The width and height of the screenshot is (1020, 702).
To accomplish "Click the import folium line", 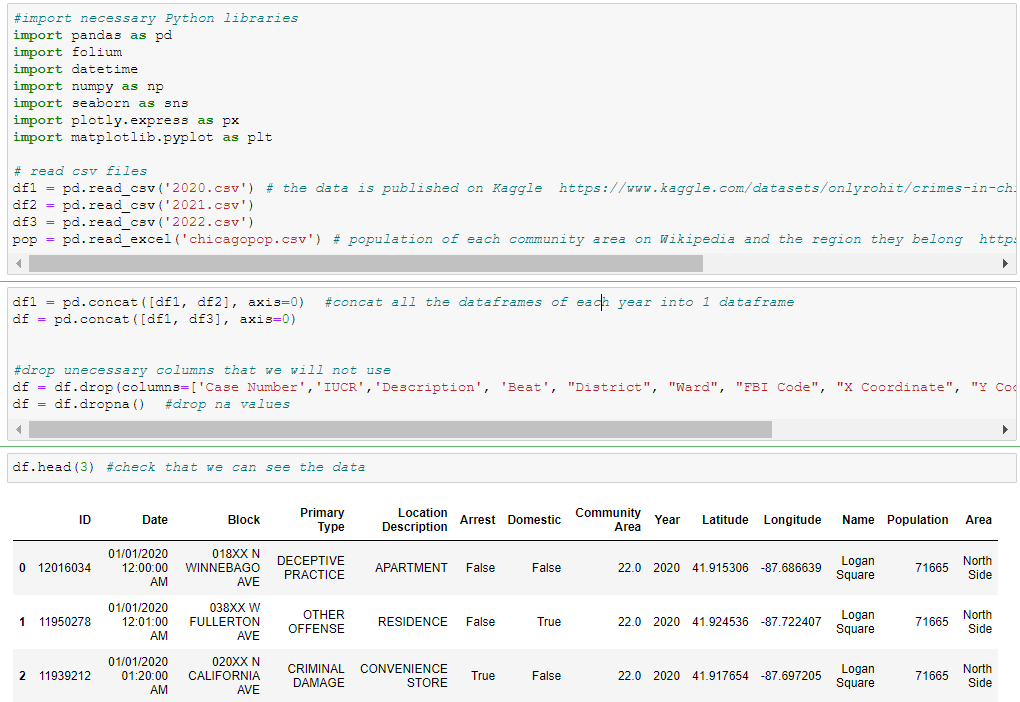I will [x=68, y=52].
